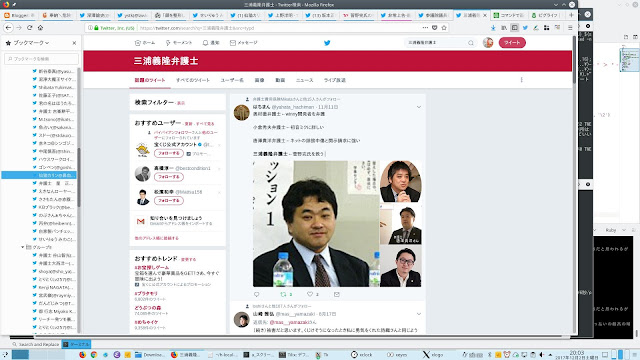Follow the third suggested user 松尾

coord(169,200)
